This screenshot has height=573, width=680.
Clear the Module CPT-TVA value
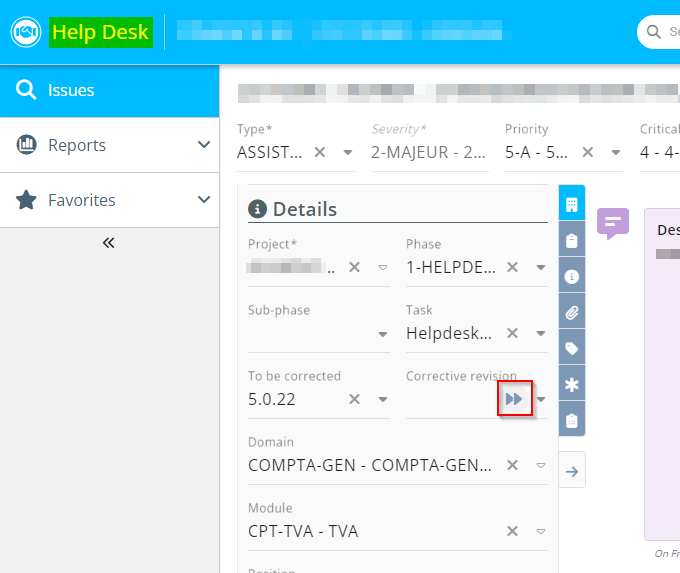(512, 532)
